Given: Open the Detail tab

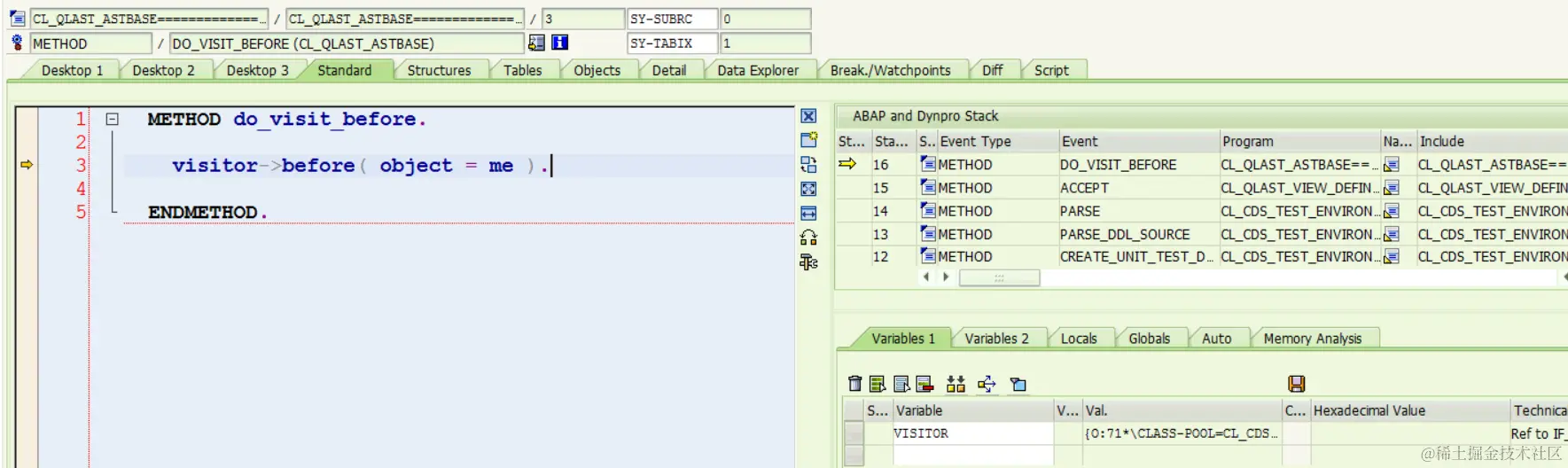Looking at the screenshot, I should coord(668,70).
